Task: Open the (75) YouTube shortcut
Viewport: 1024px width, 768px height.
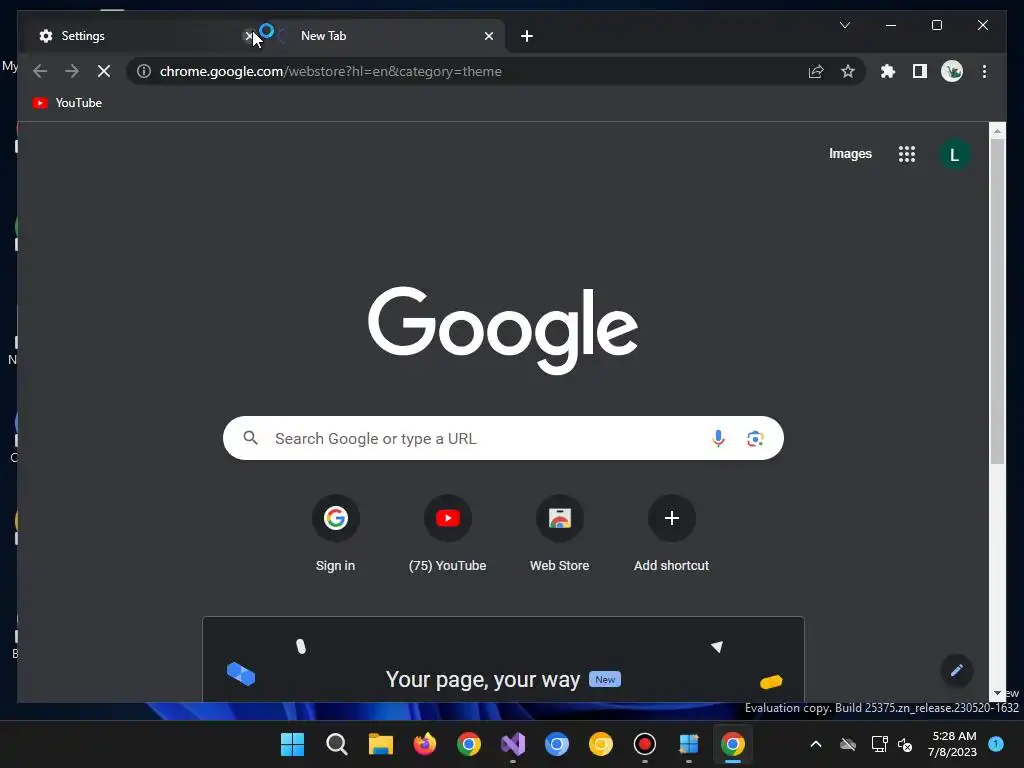Action: 447,534
